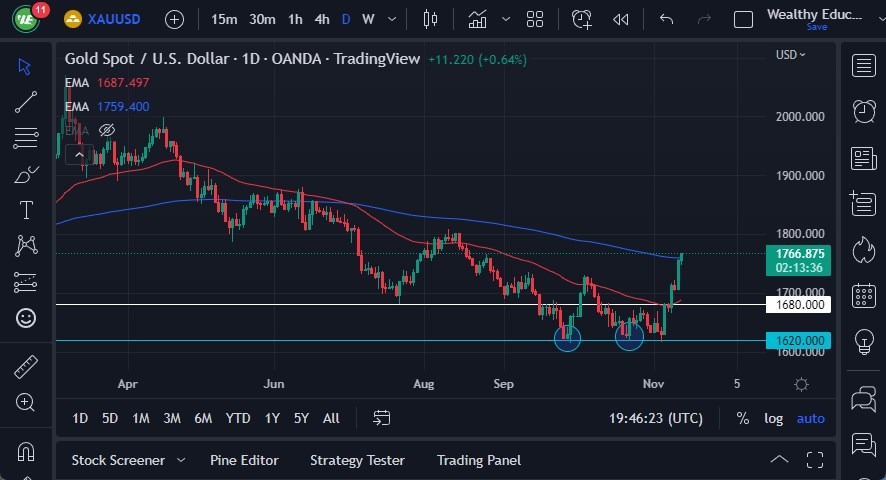Open the Alerts clock icon
This screenshot has width=886, height=480.
click(x=863, y=110)
